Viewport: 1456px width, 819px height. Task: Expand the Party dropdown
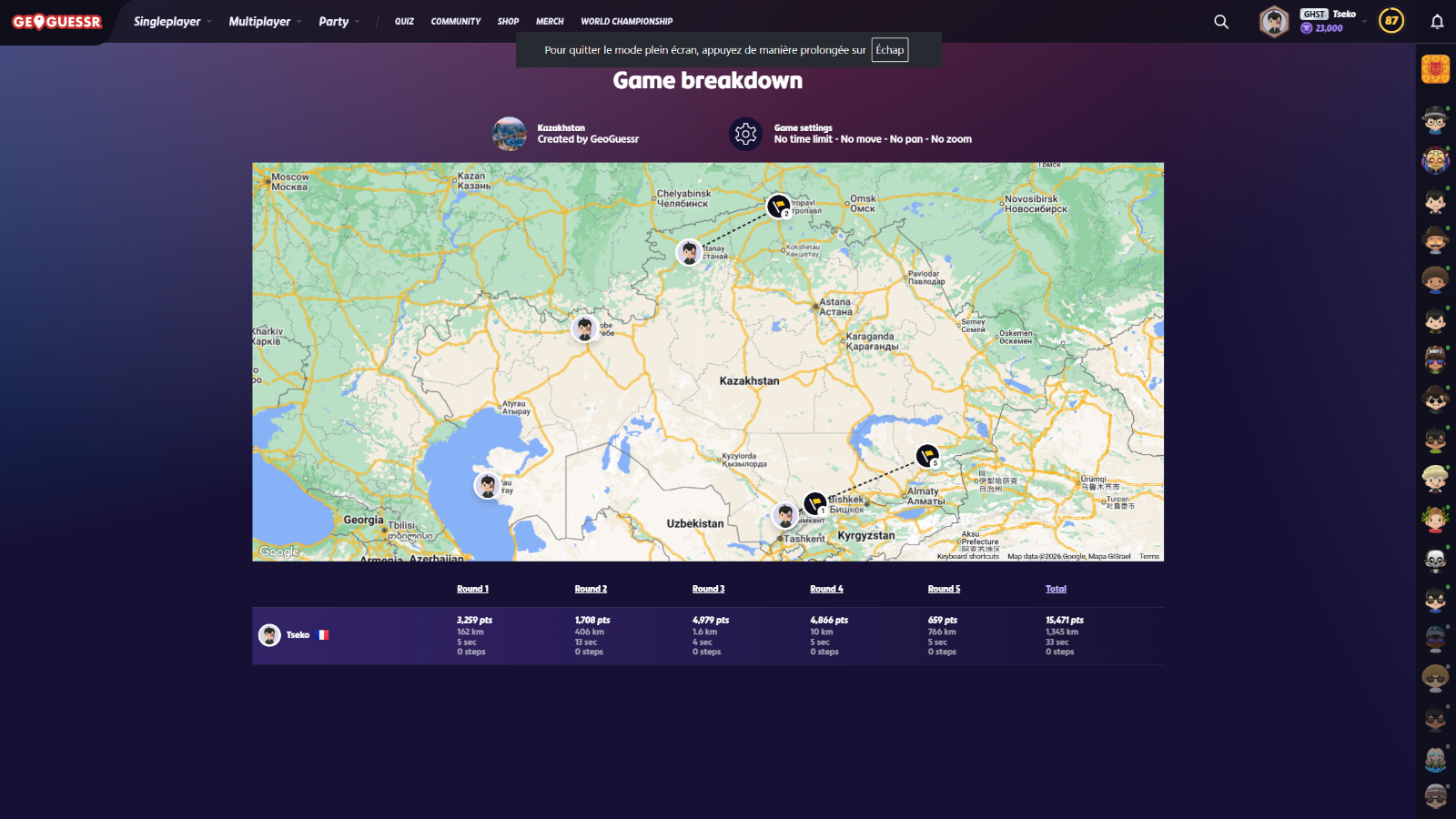click(339, 22)
